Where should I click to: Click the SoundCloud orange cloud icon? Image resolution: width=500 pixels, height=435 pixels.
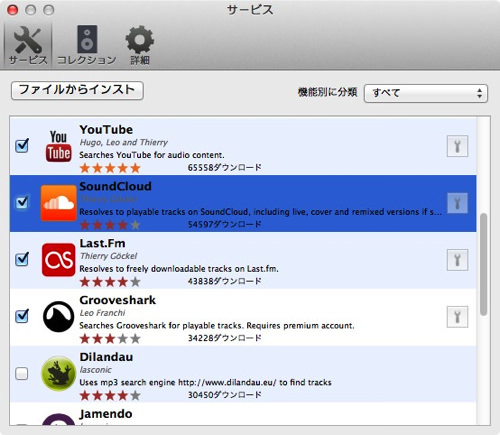[59, 203]
